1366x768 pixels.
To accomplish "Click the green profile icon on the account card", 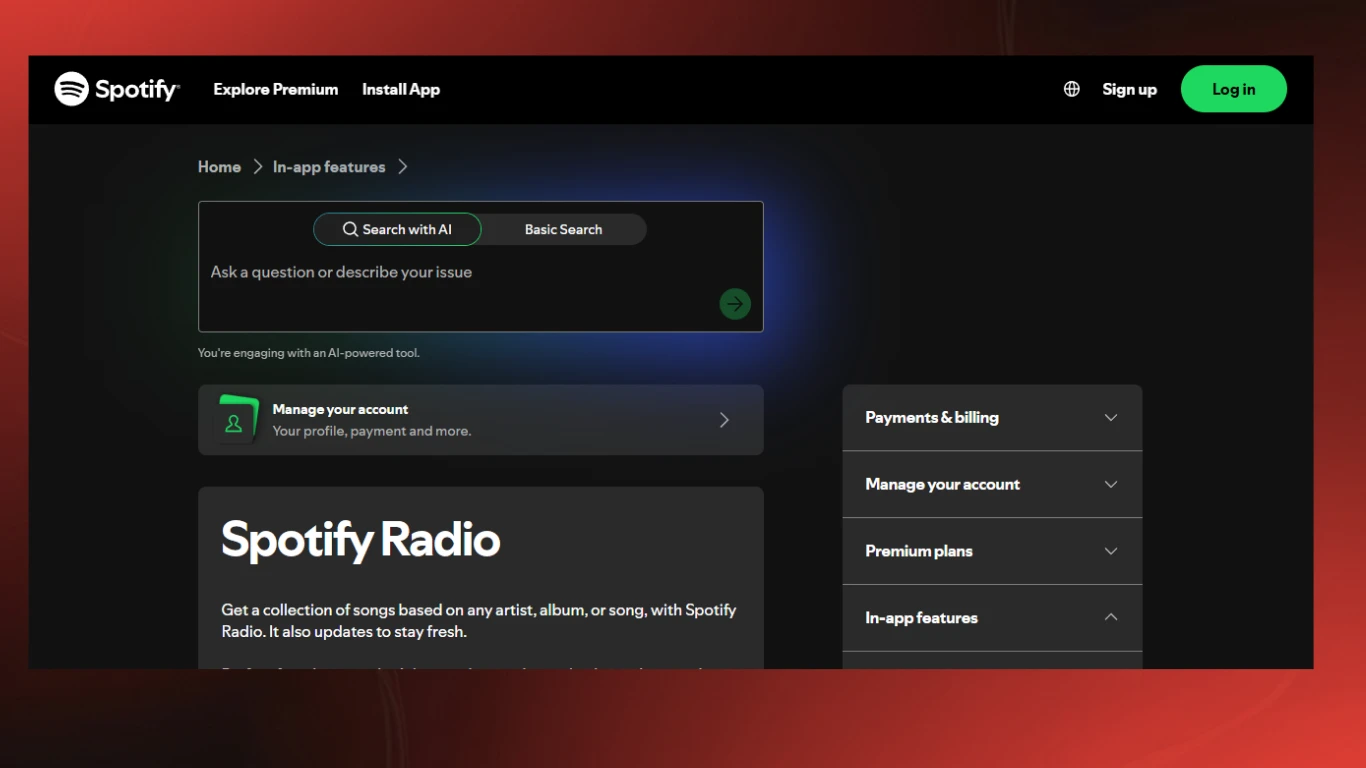I will click(234, 422).
